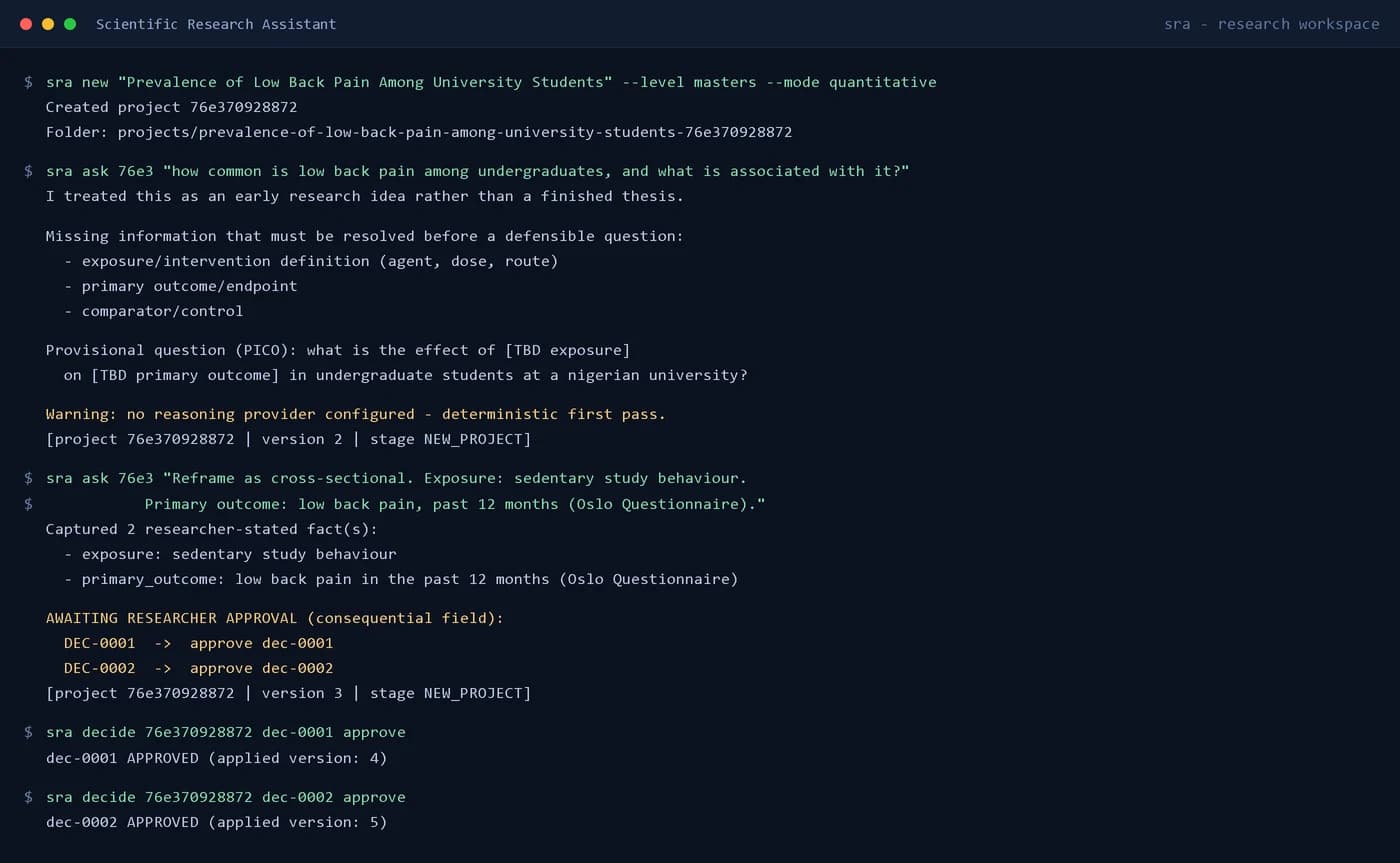Click the "Provisional question (PICO)" line
This screenshot has height=863, width=1400.
coord(338,350)
